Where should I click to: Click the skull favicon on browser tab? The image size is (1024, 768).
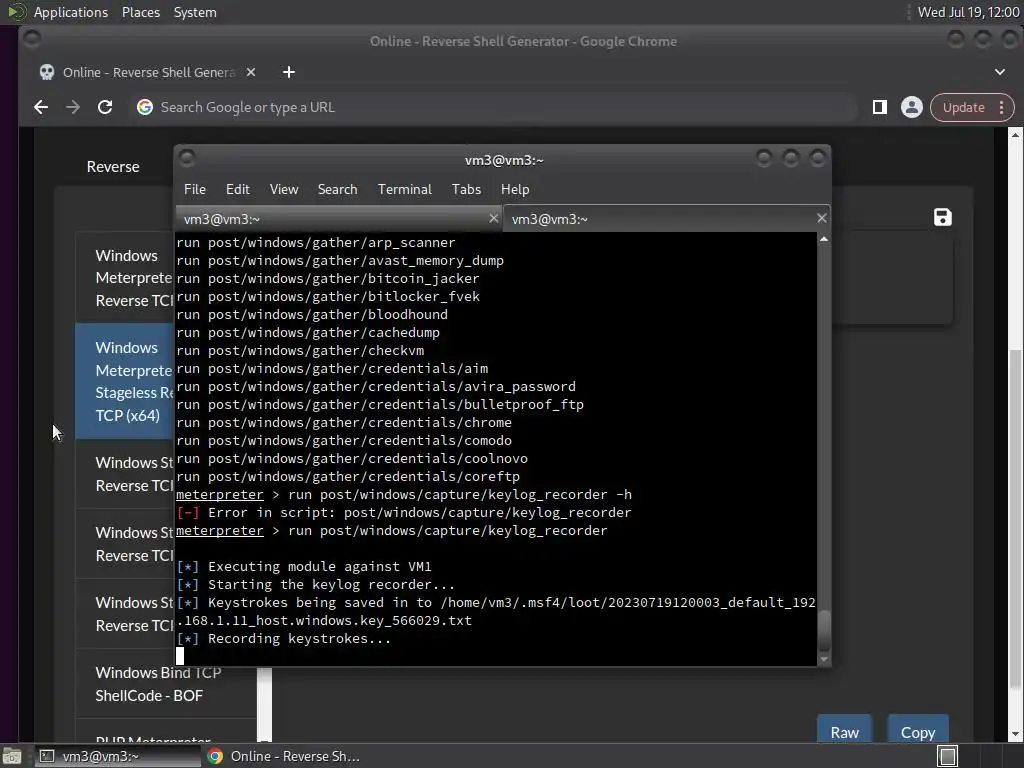[47, 72]
